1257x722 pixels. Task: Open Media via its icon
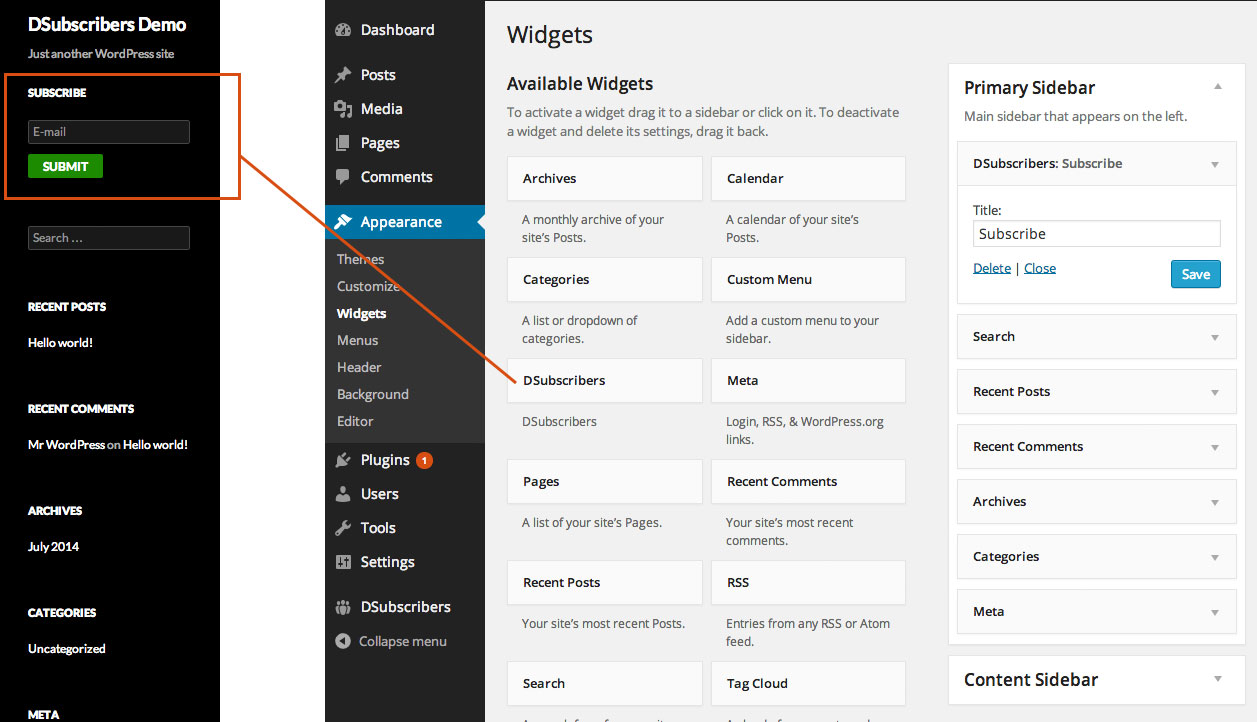tap(343, 109)
